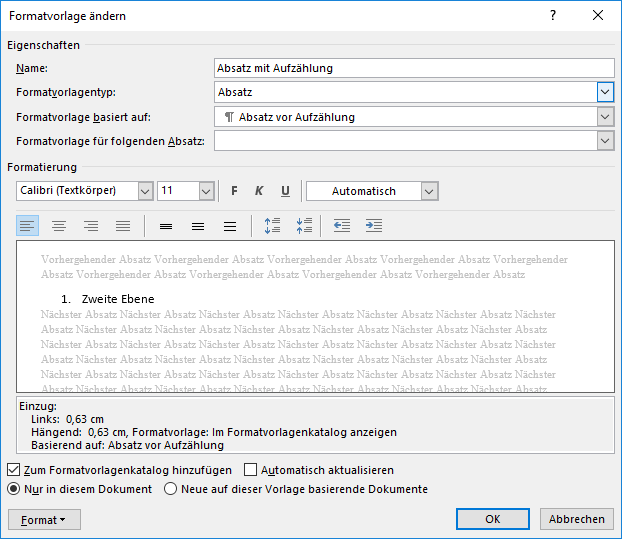Select Neue auf dieser Vorlage basierende Dokumente
The image size is (622, 539).
(171, 489)
